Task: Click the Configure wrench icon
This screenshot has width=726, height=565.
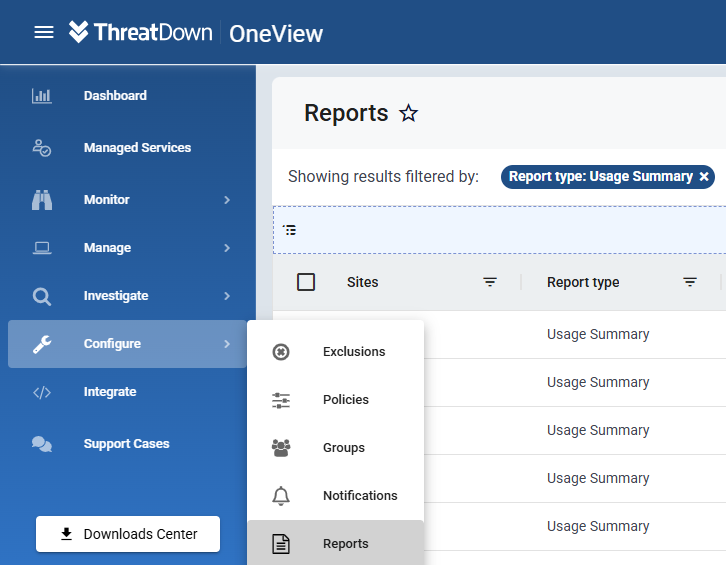Action: click(42, 344)
